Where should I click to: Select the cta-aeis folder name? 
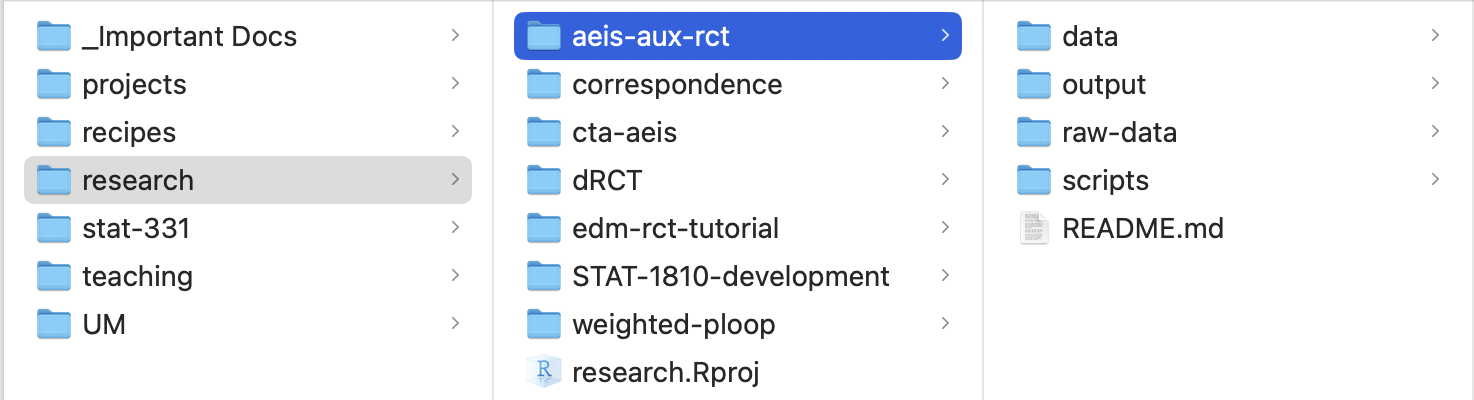click(x=624, y=133)
